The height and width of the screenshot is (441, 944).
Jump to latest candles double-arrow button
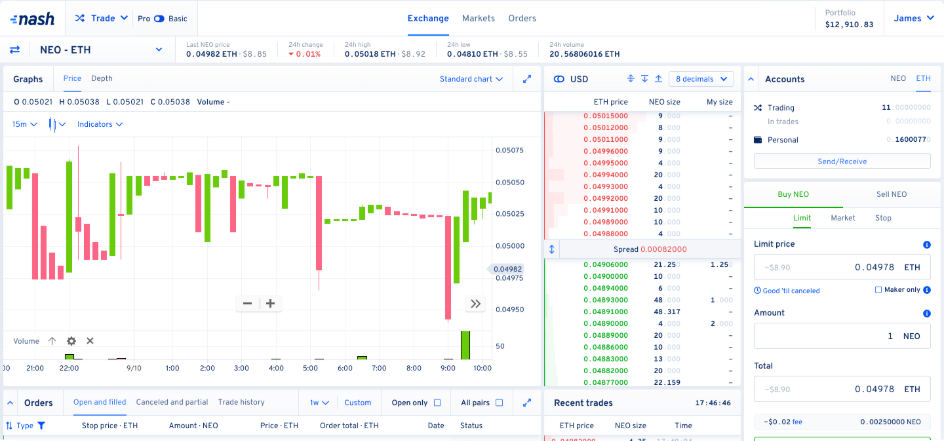coord(475,304)
